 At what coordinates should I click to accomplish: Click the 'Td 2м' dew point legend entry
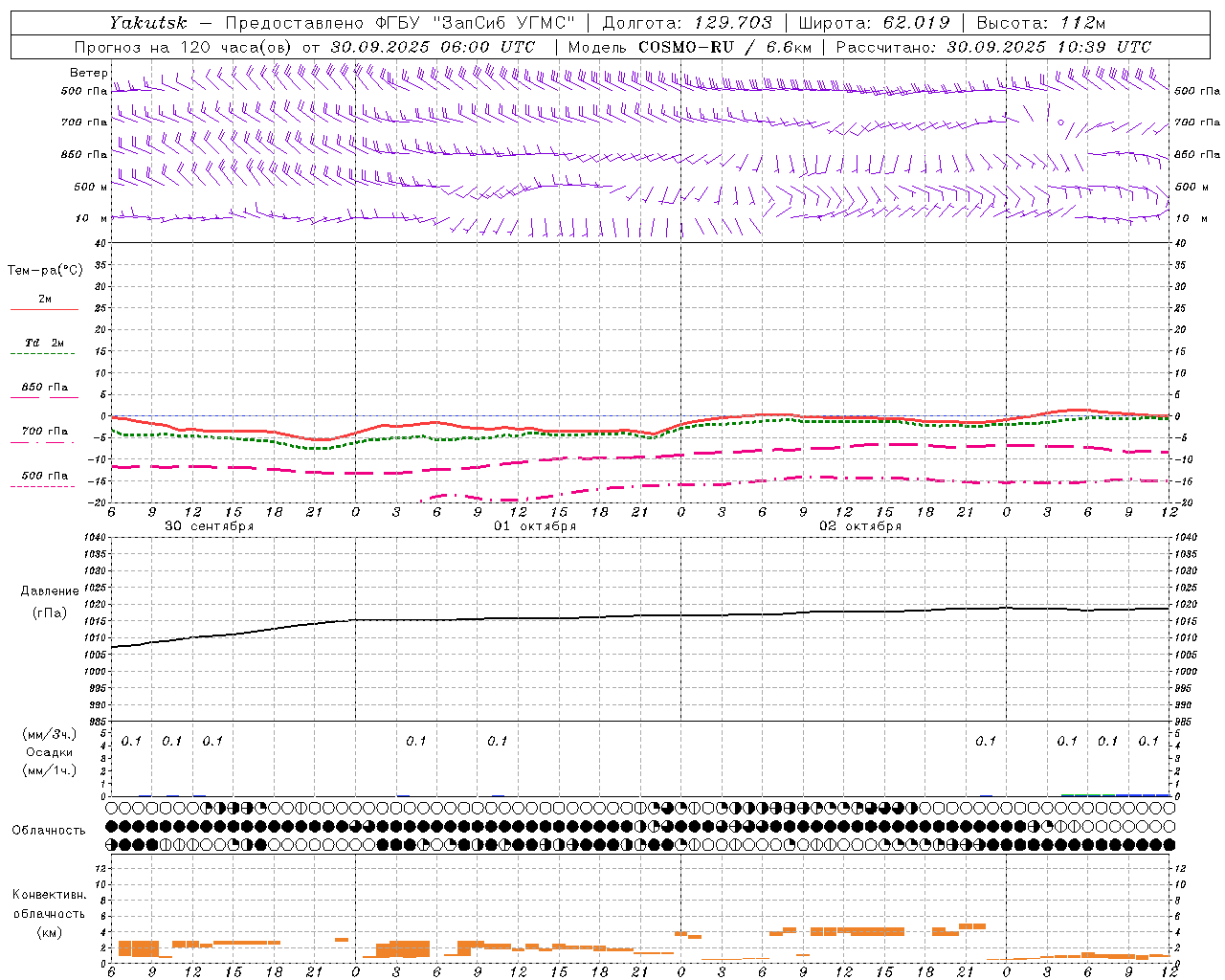[x=44, y=343]
